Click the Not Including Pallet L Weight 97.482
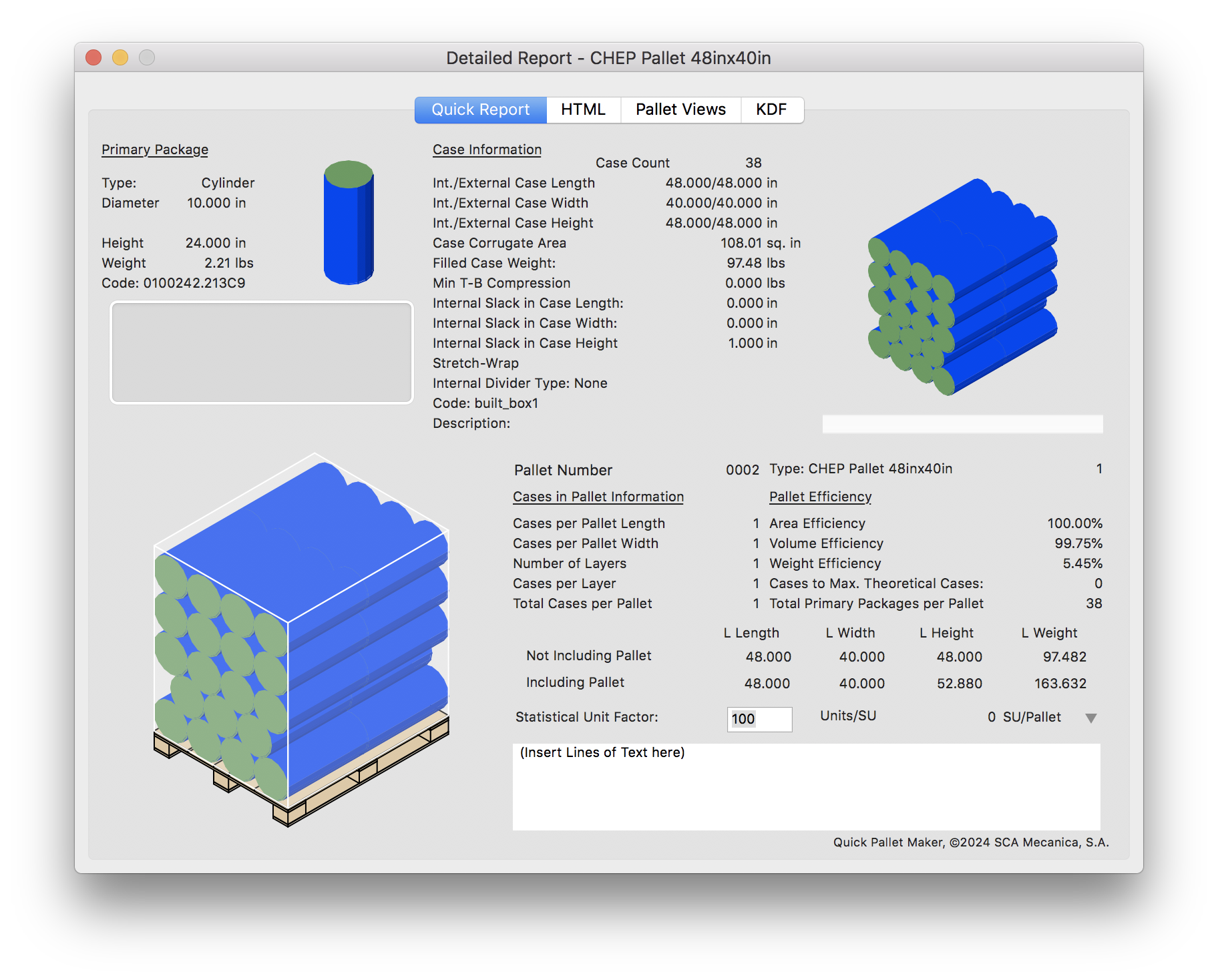The width and height of the screenshot is (1218, 980). pos(1065,657)
